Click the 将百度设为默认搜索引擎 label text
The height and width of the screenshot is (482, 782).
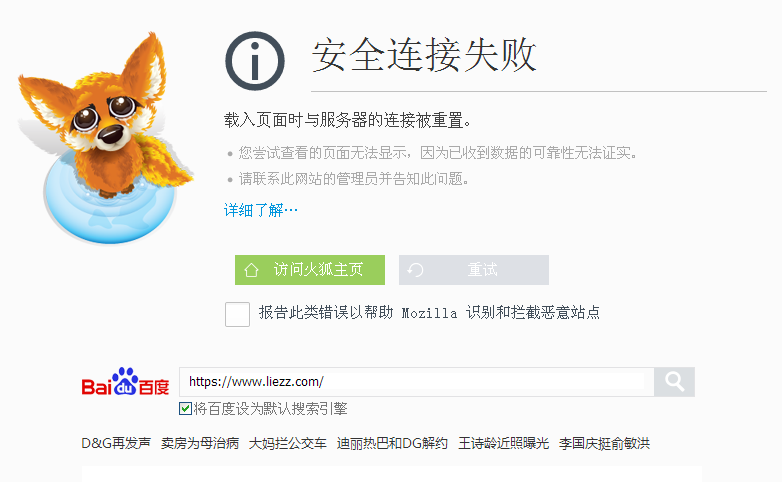[x=270, y=409]
